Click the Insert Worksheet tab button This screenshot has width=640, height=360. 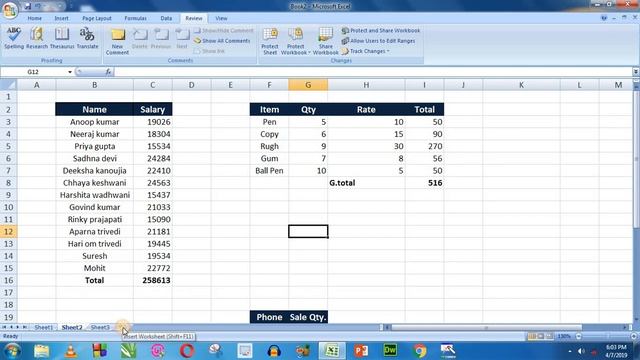click(122, 327)
